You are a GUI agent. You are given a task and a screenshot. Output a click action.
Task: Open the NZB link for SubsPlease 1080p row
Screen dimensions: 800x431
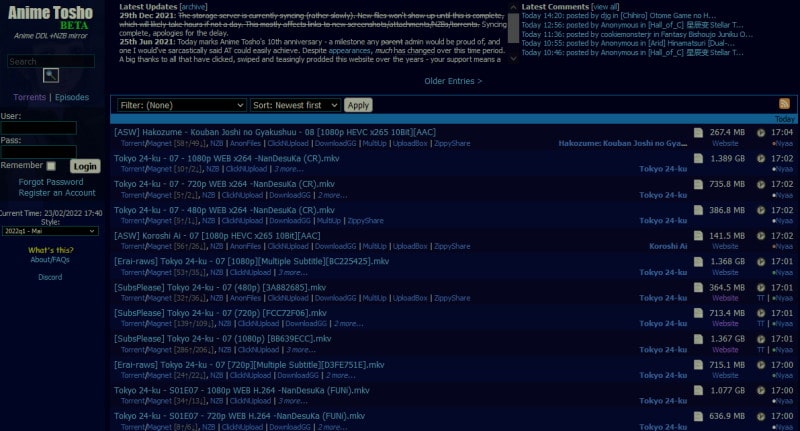pyautogui.click(x=224, y=349)
